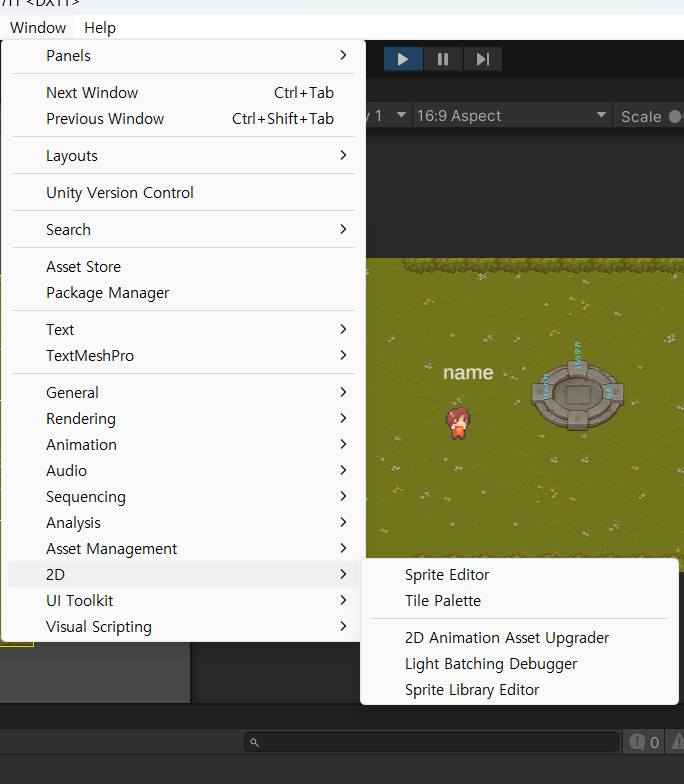This screenshot has height=784, width=684.
Task: Open the Sprite Editor
Action: point(519,574)
